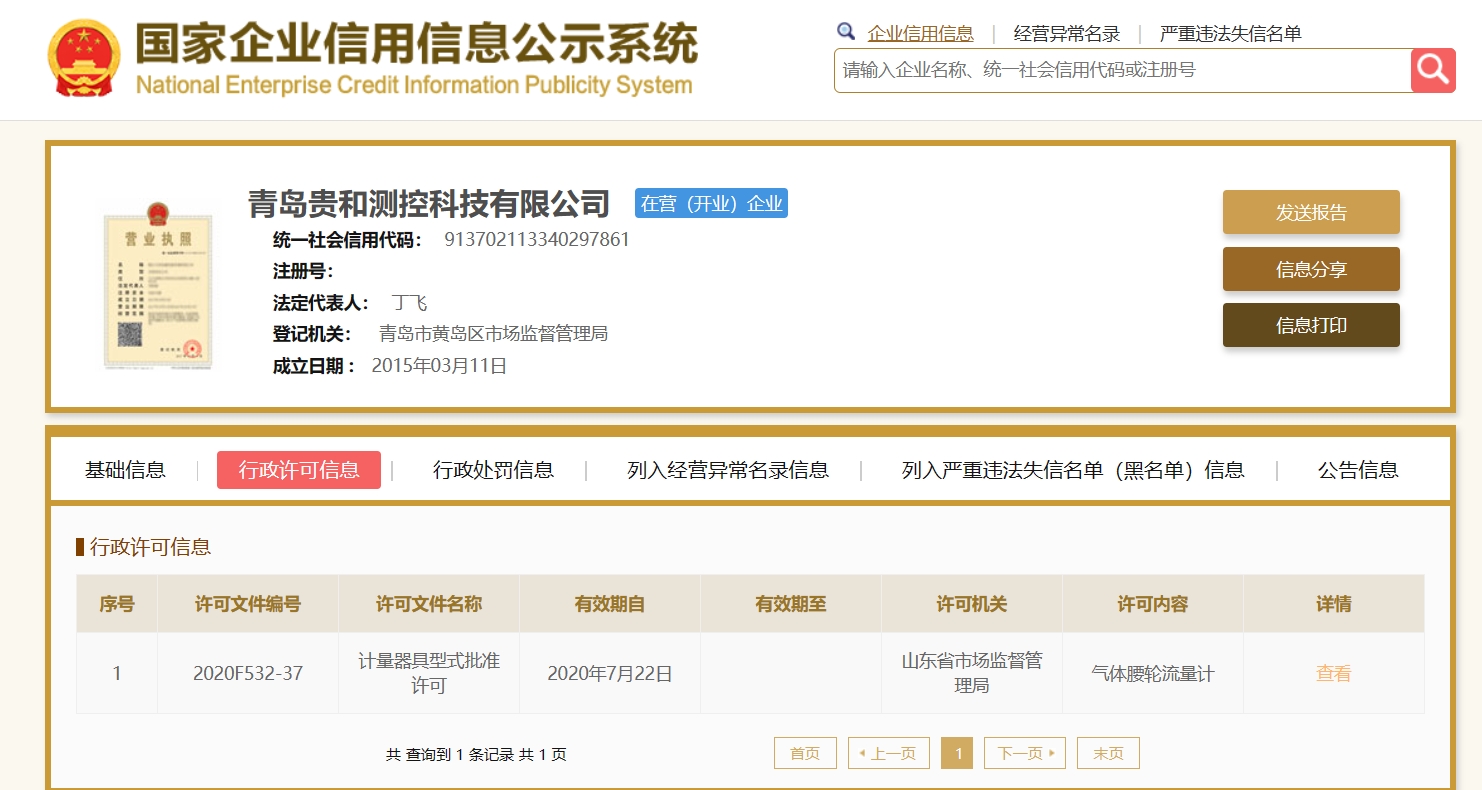The height and width of the screenshot is (790, 1482).
Task: Switch to the 公告信息 tab
Action: (1358, 470)
